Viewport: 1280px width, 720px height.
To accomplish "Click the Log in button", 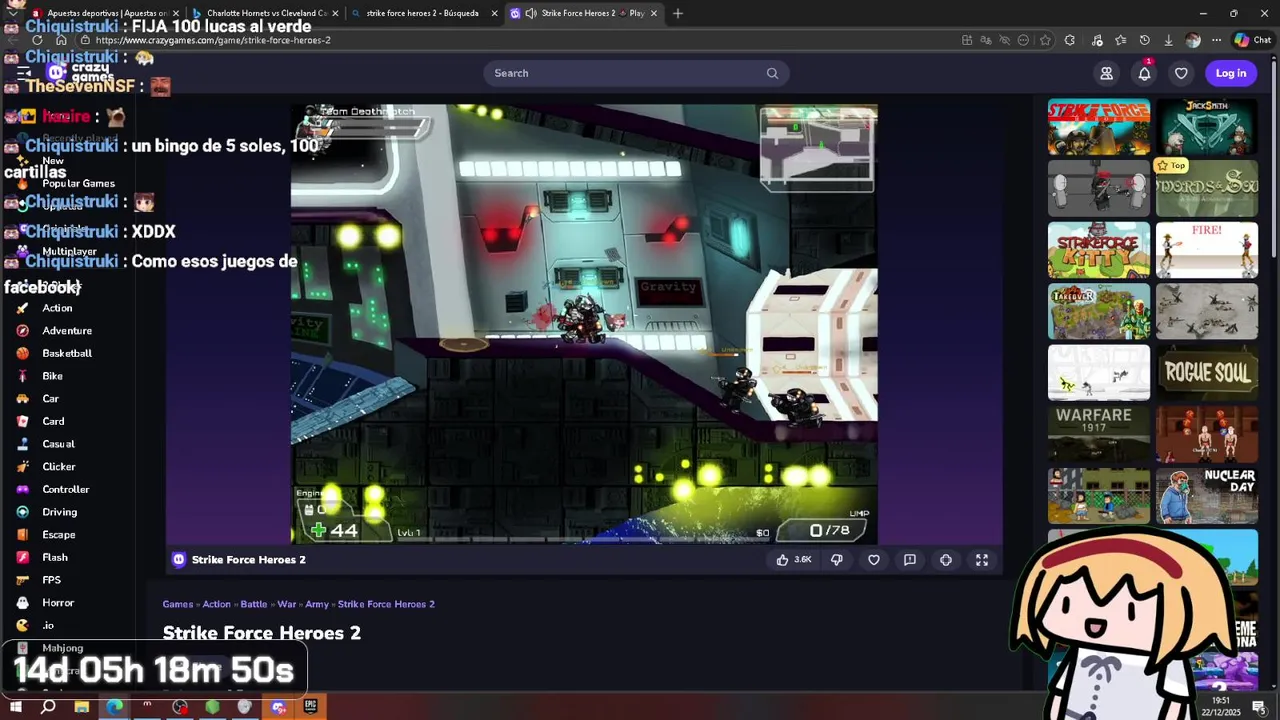I will (1231, 73).
